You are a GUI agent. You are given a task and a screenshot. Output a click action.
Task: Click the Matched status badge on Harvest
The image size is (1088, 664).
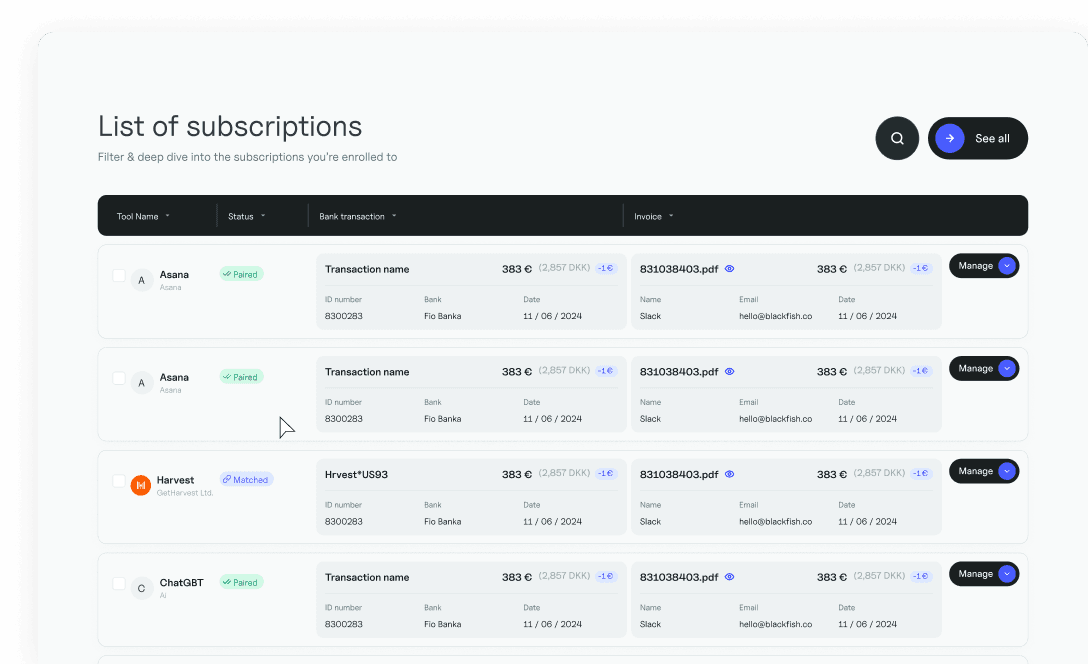246,480
